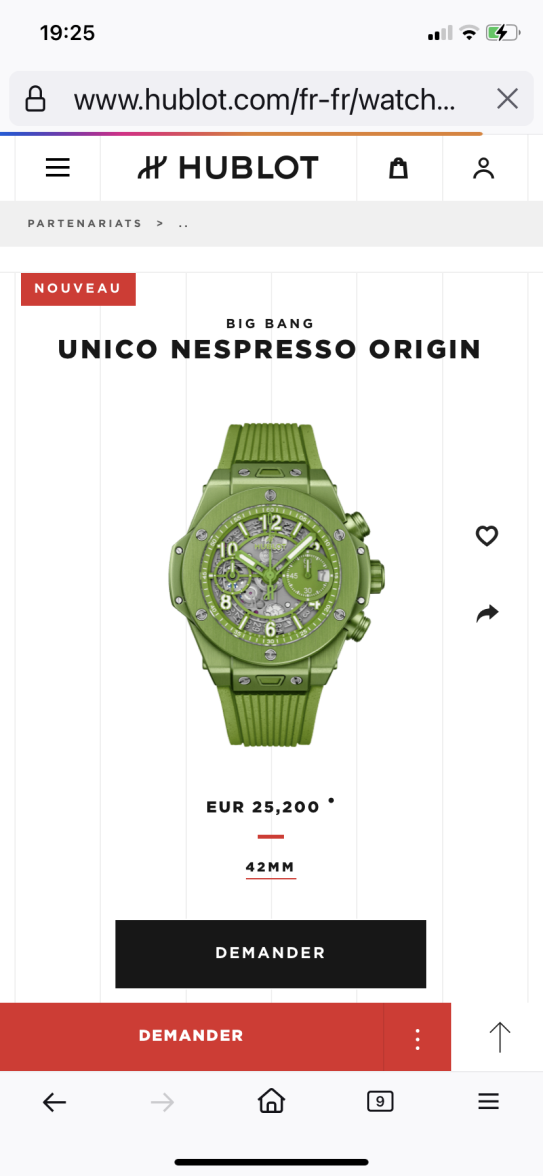
Task: Tap the scroll-to-top arrow
Action: coord(499,1036)
